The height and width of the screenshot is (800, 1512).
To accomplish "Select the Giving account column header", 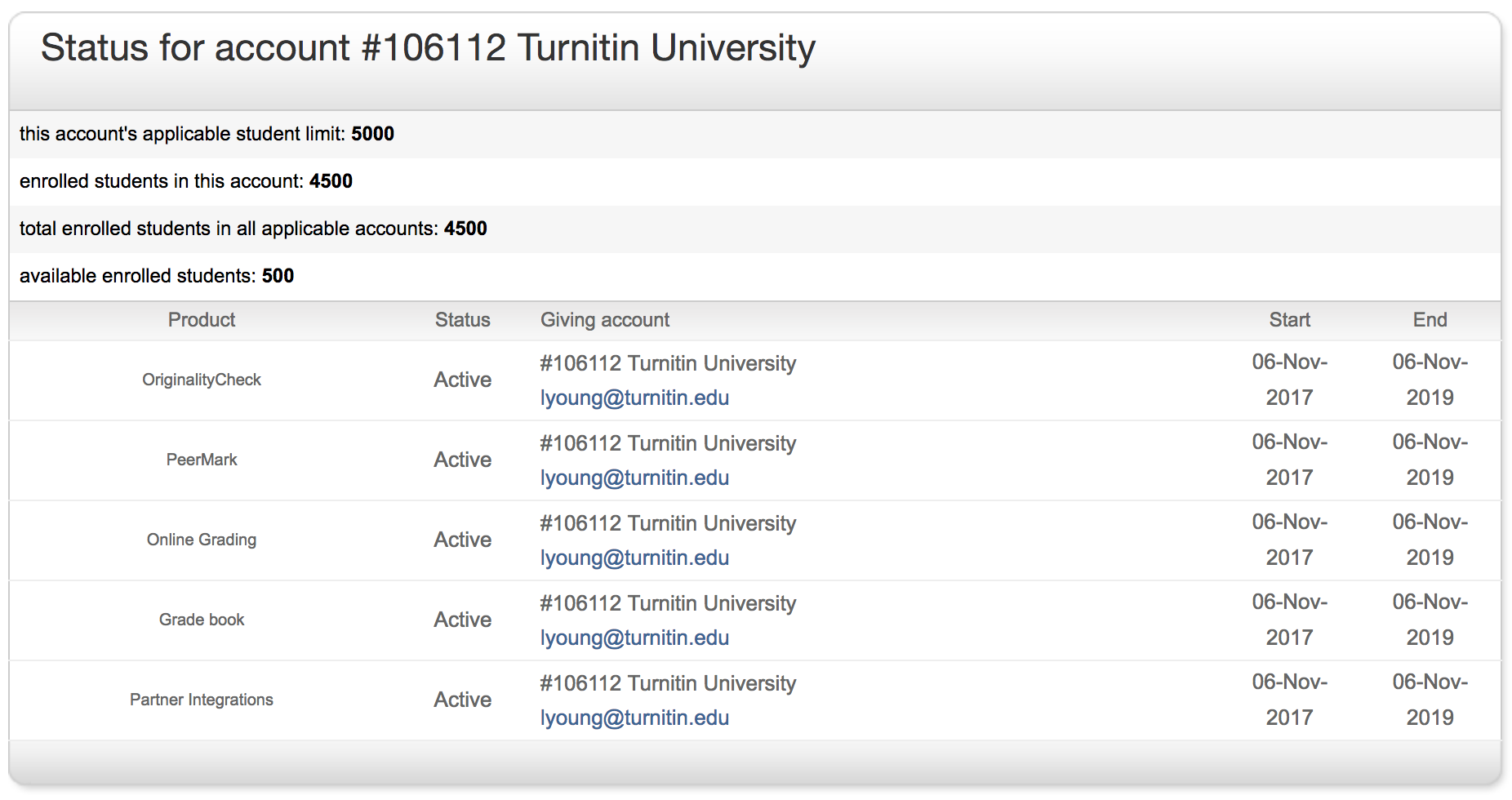I will 604,320.
